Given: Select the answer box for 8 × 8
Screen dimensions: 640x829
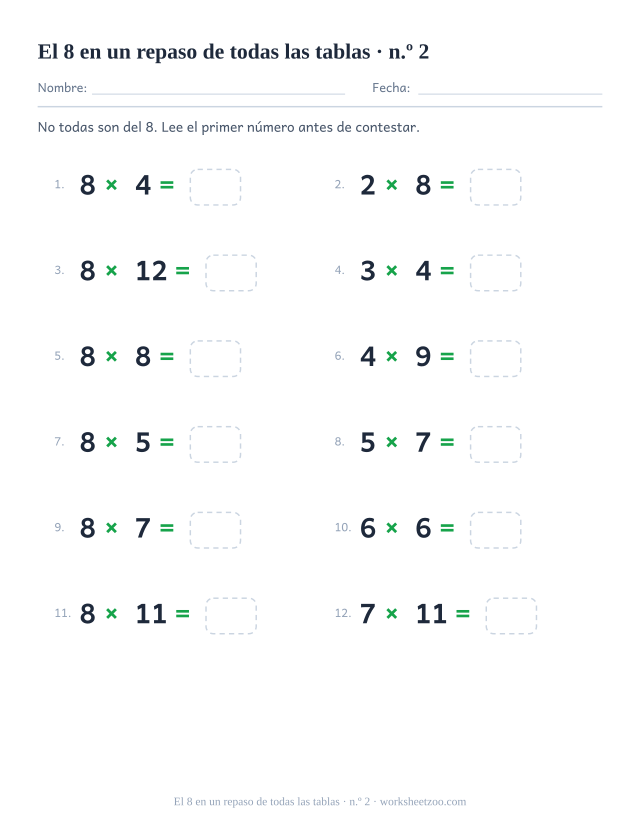Looking at the screenshot, I should [215, 358].
